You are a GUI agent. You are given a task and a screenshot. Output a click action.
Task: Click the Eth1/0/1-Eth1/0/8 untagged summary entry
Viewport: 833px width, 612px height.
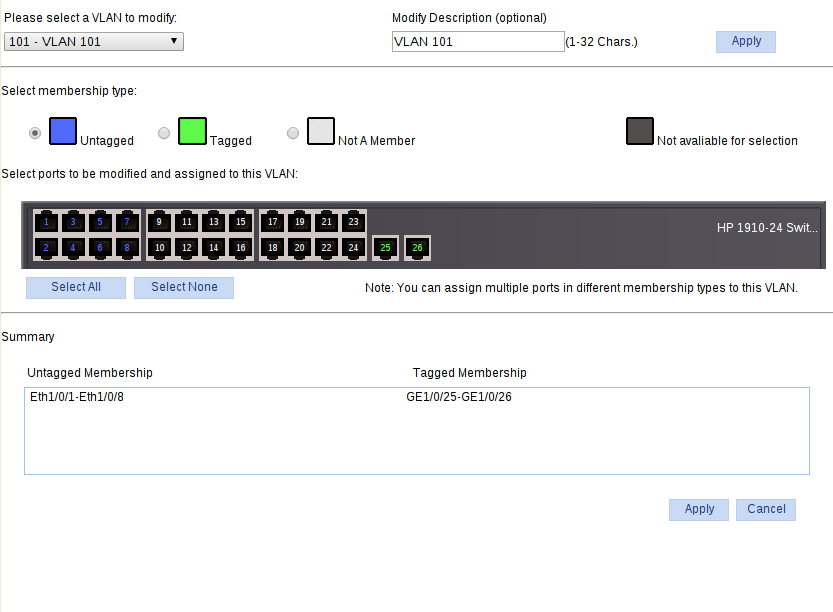point(77,397)
